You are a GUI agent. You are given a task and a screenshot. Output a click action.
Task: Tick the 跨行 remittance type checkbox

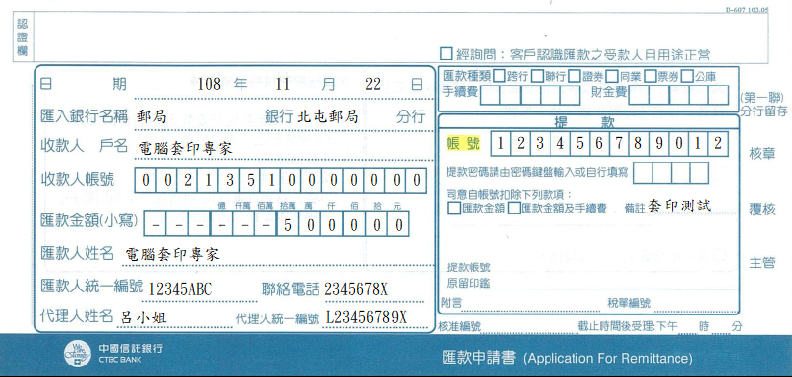499,76
